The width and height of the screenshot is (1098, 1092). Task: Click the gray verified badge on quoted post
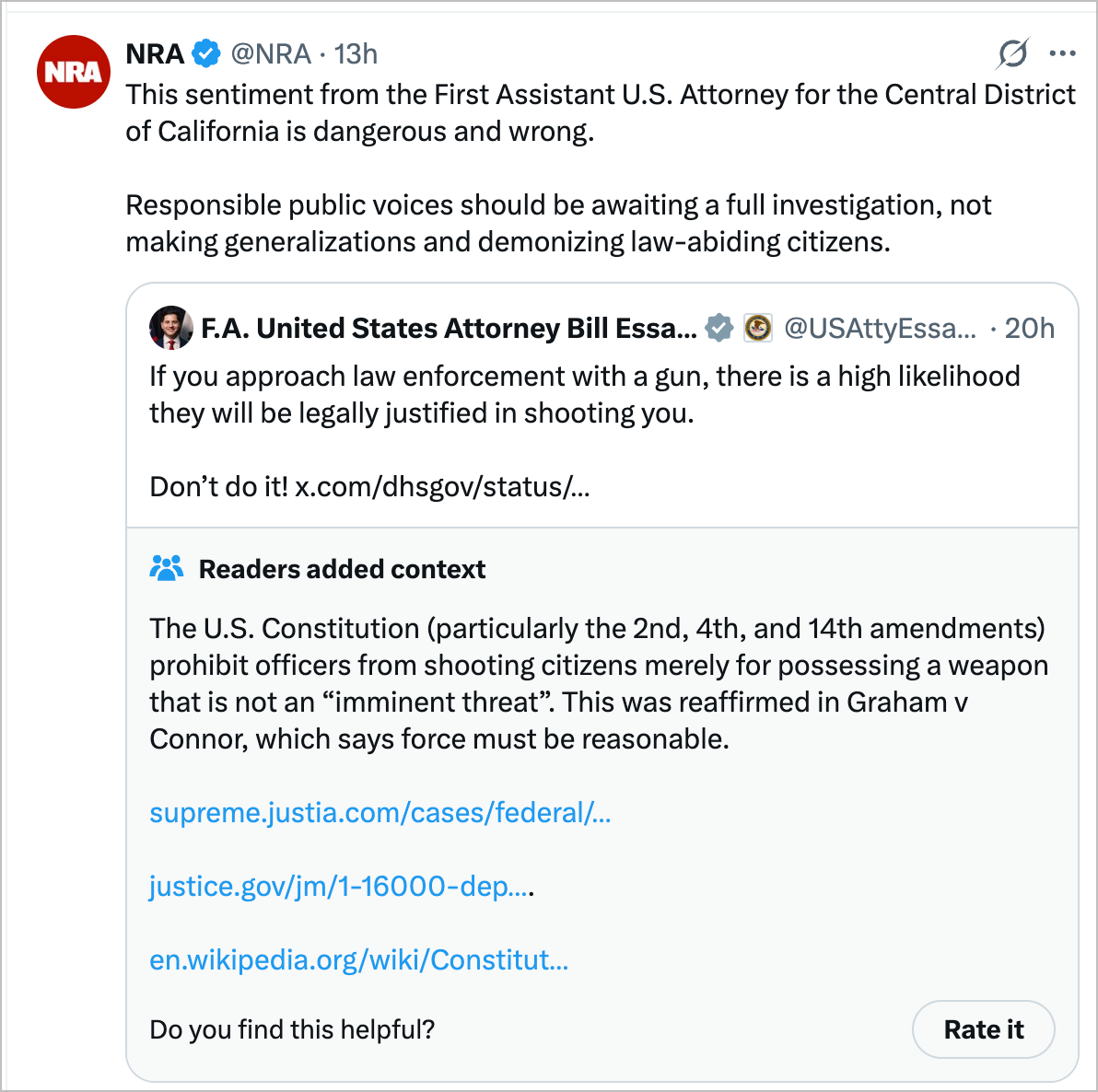point(718,328)
